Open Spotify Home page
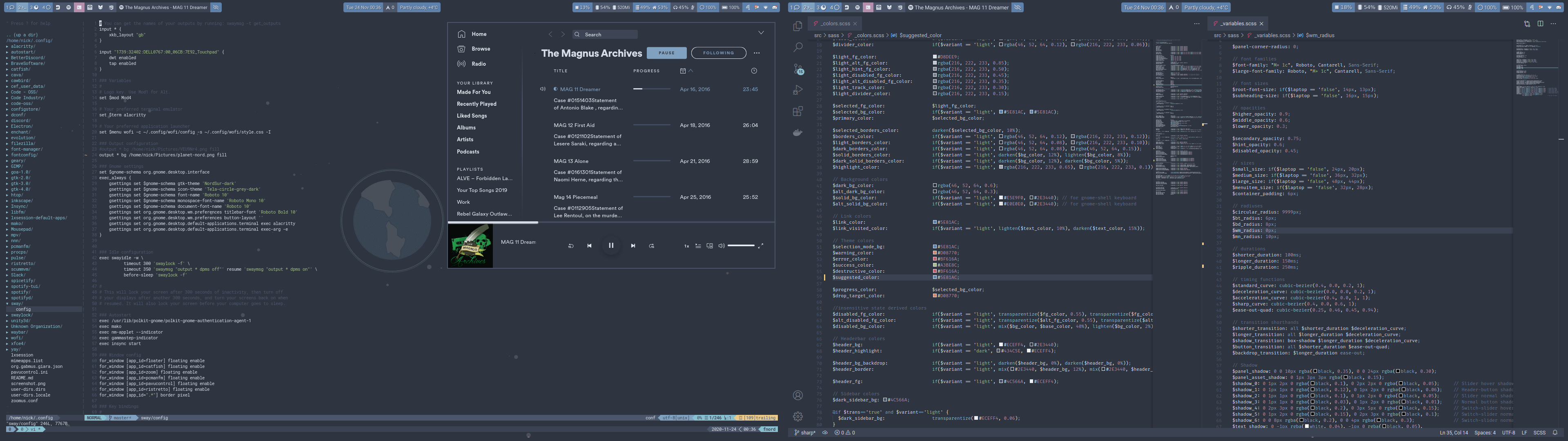Screen dimensions: 1568x441 tap(473, 34)
